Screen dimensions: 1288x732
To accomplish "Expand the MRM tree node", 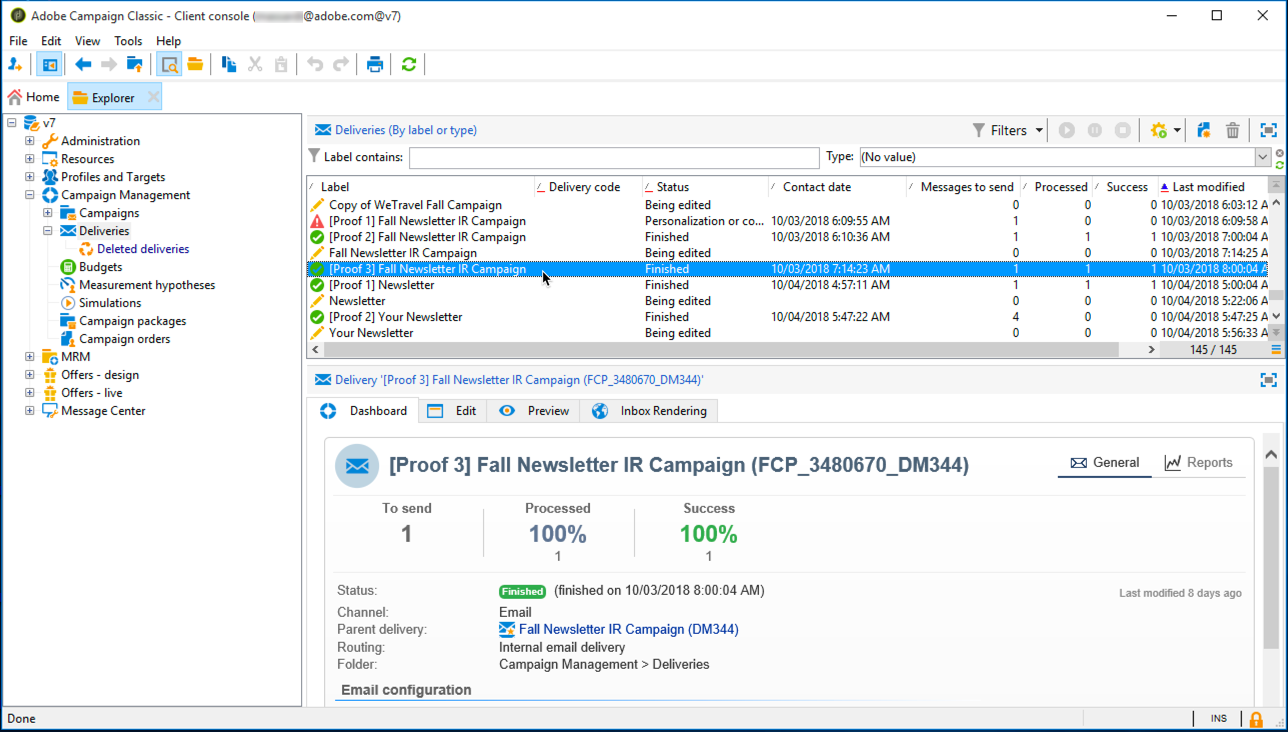I will point(30,357).
